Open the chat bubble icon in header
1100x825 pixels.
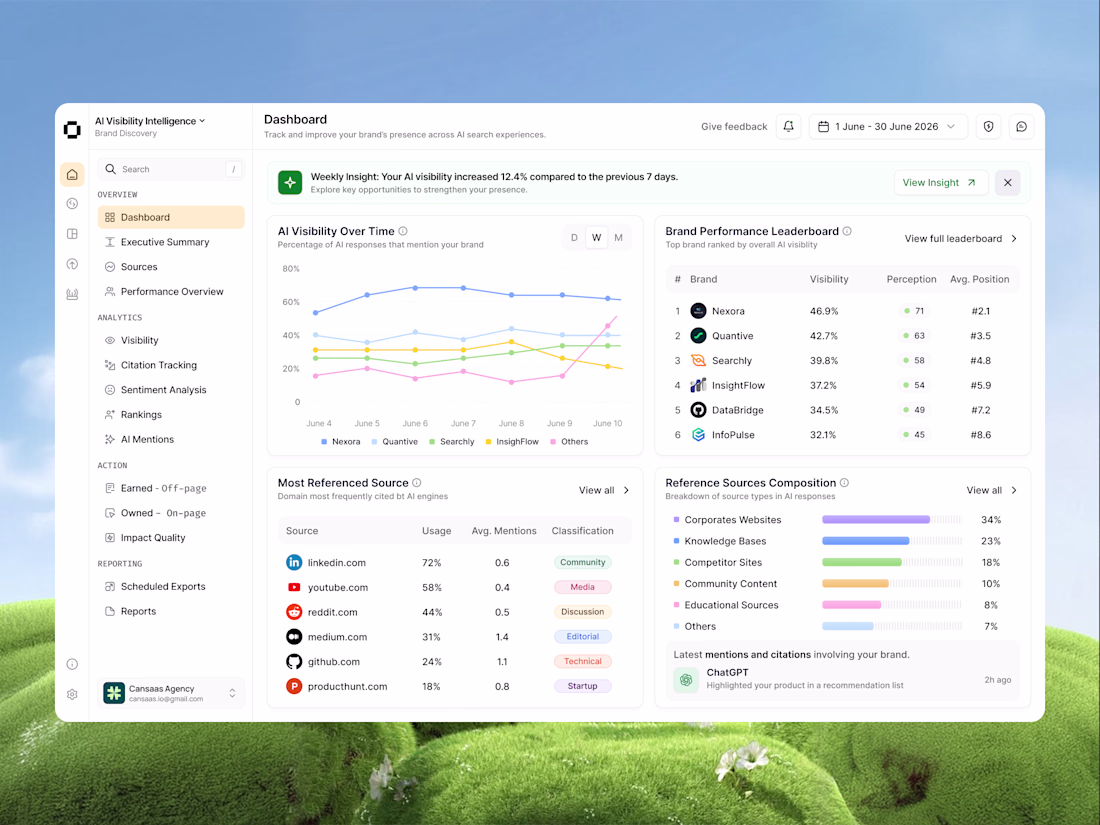point(1021,126)
